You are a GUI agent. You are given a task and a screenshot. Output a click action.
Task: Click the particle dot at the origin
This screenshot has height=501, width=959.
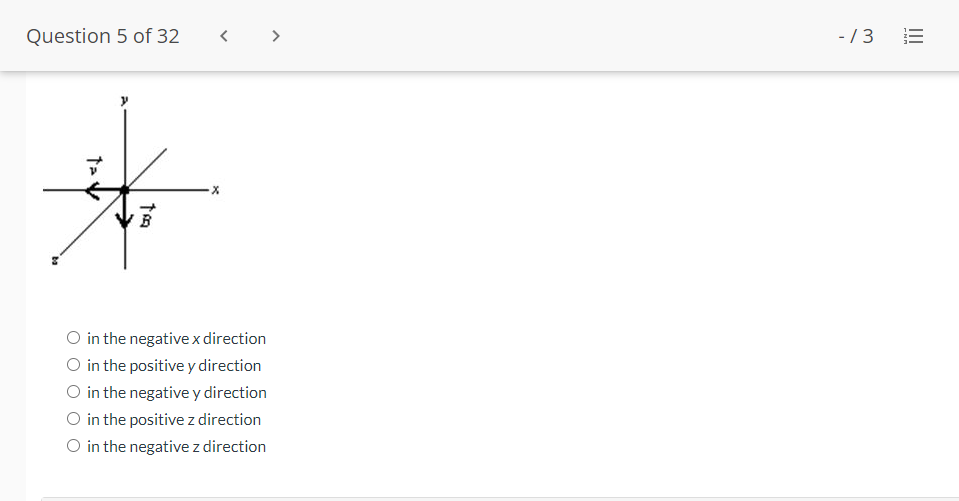click(125, 190)
